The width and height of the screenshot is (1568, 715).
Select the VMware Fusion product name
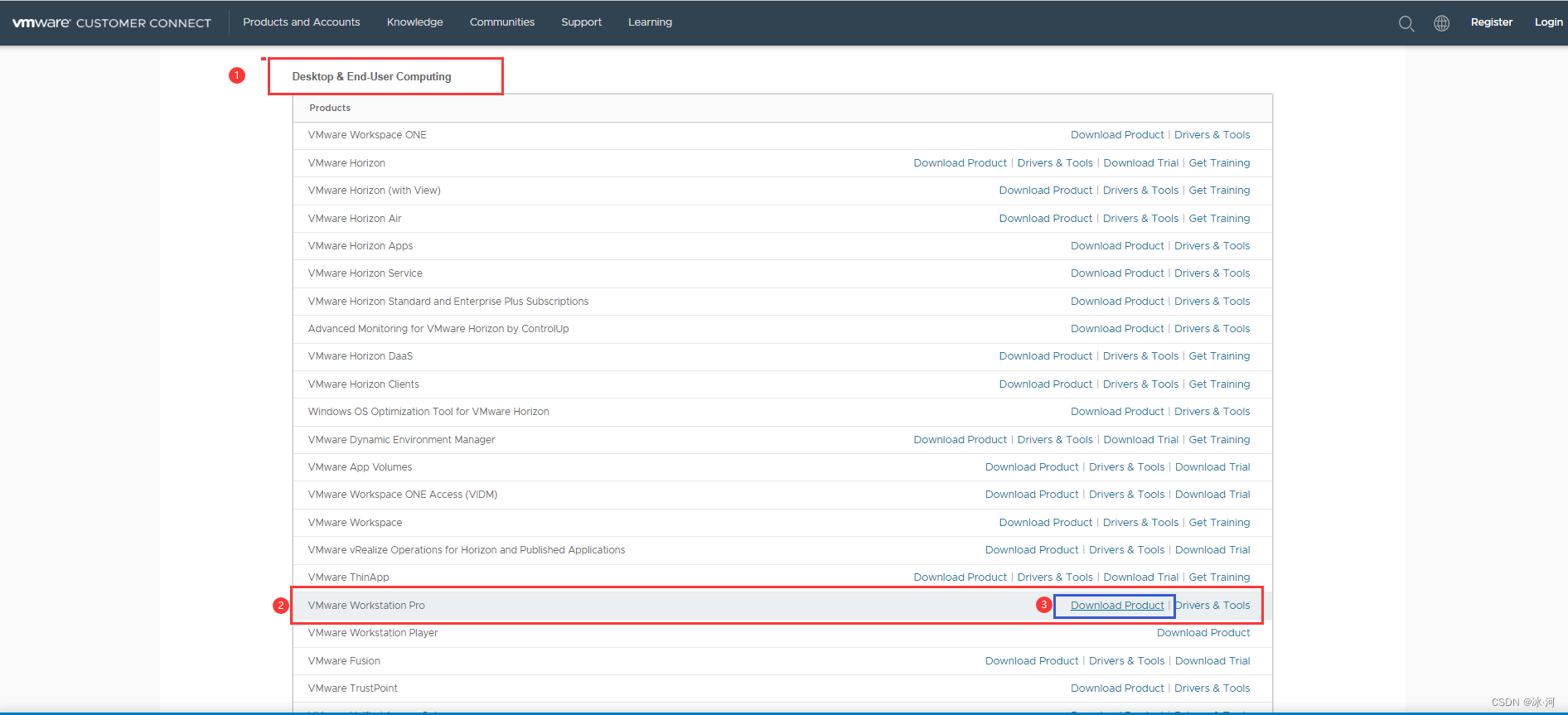[344, 661]
